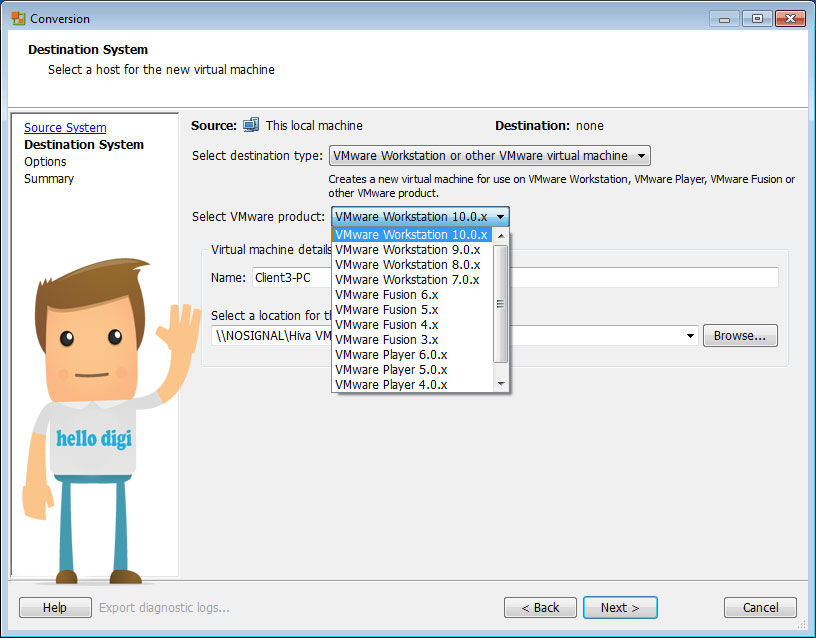Click Export diagnostic logs link
816x638 pixels.
pos(164,607)
